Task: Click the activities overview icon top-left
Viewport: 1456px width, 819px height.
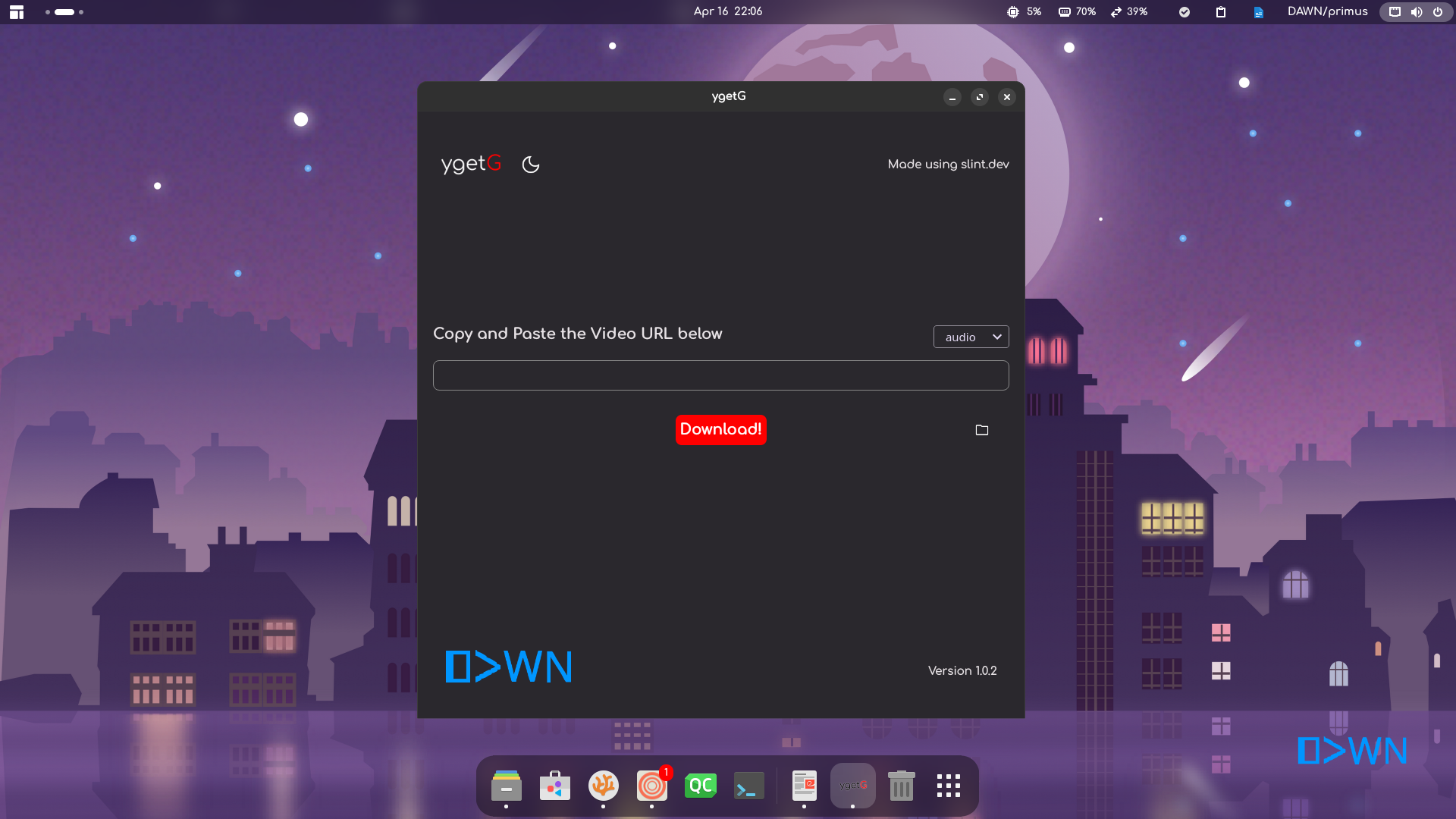Action: coord(17,12)
